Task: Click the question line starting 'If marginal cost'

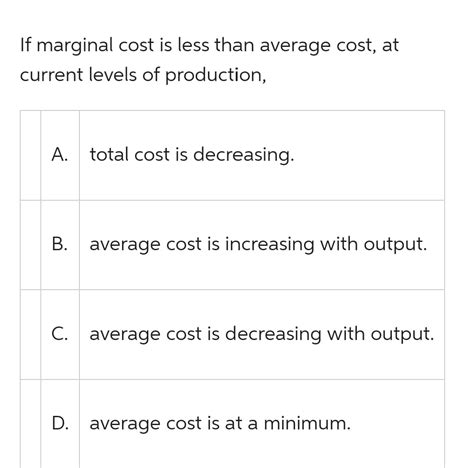Action: (x=209, y=46)
